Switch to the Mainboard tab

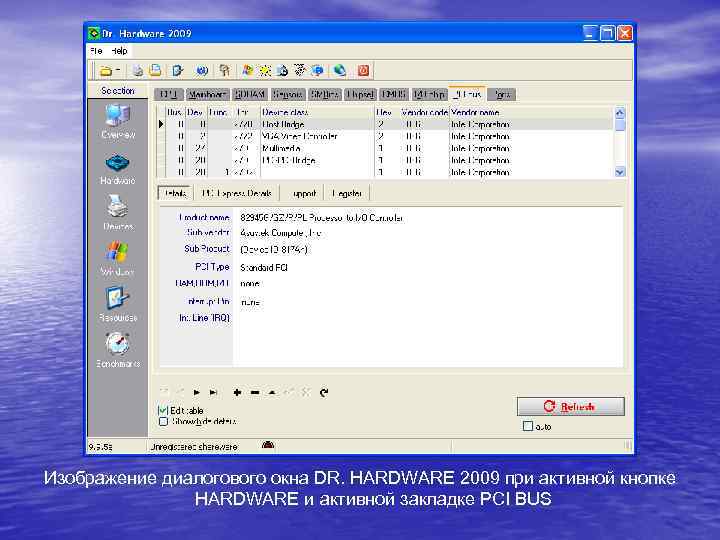[208, 95]
